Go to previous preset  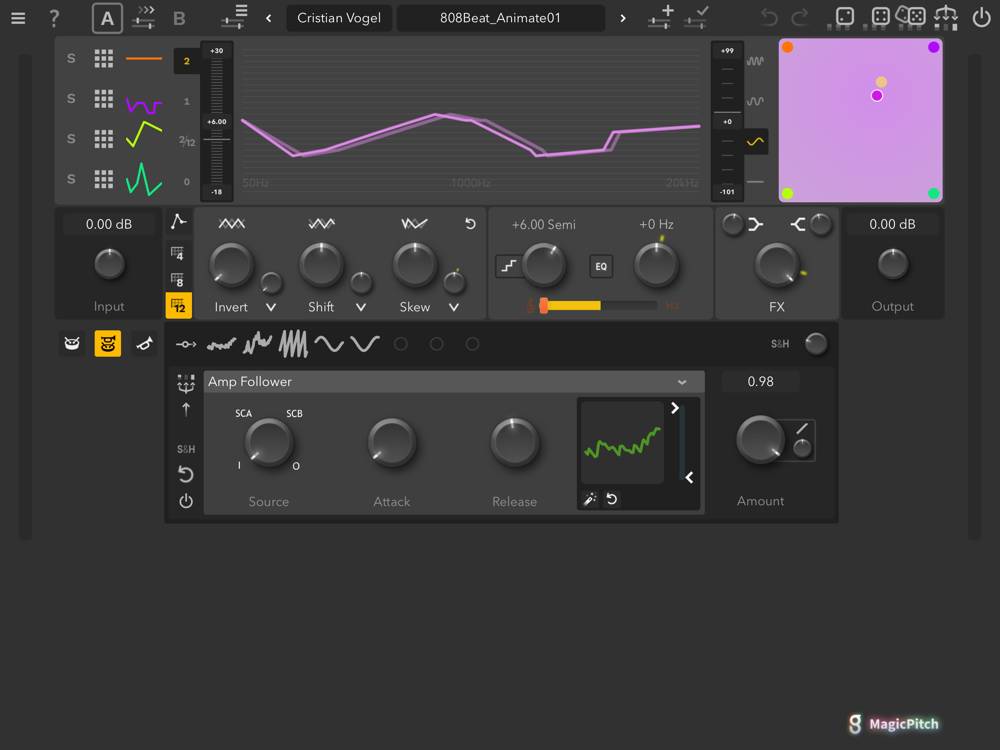268,18
